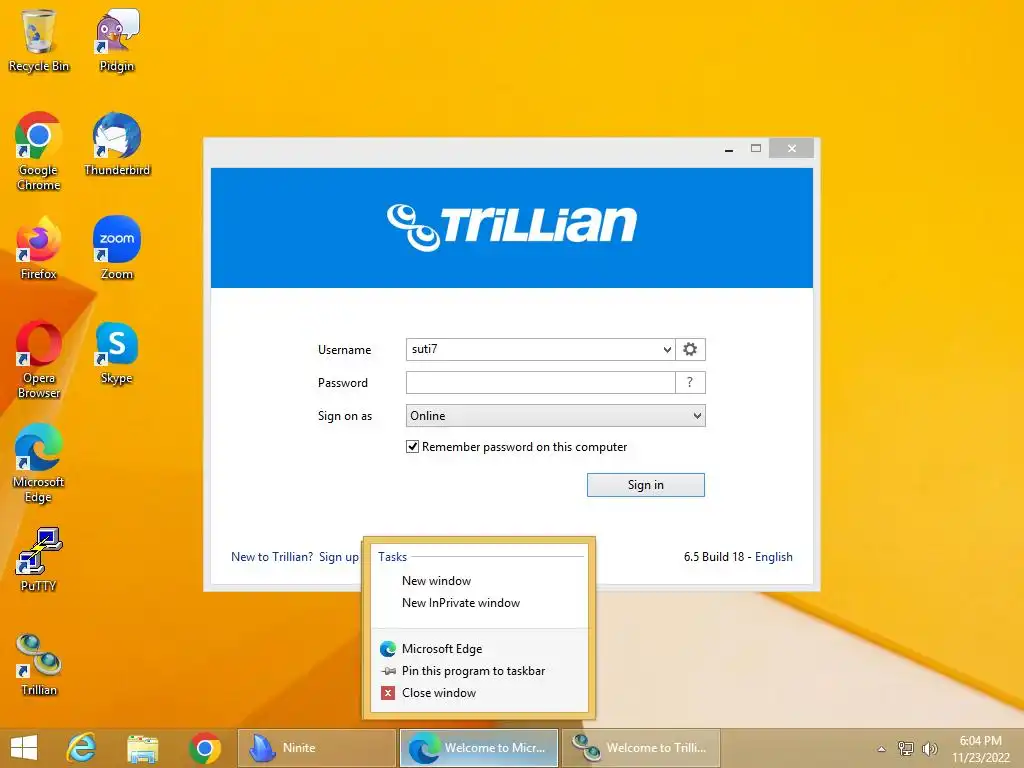Open the Recycle Bin desktop icon
The image size is (1024, 768).
pyautogui.click(x=39, y=40)
